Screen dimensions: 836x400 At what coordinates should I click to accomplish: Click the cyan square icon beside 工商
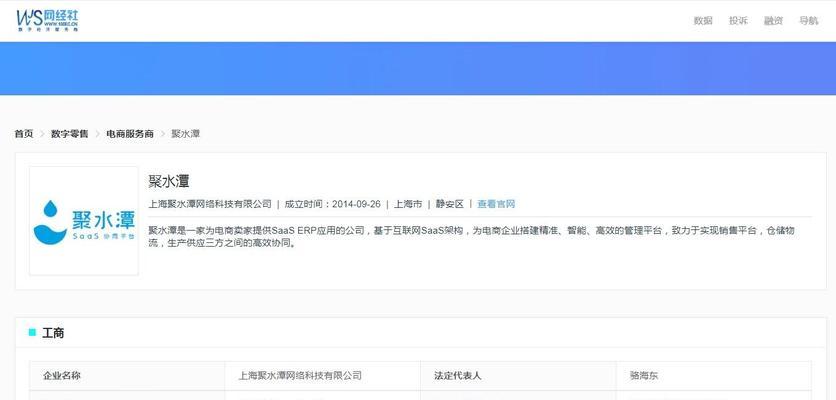32,332
